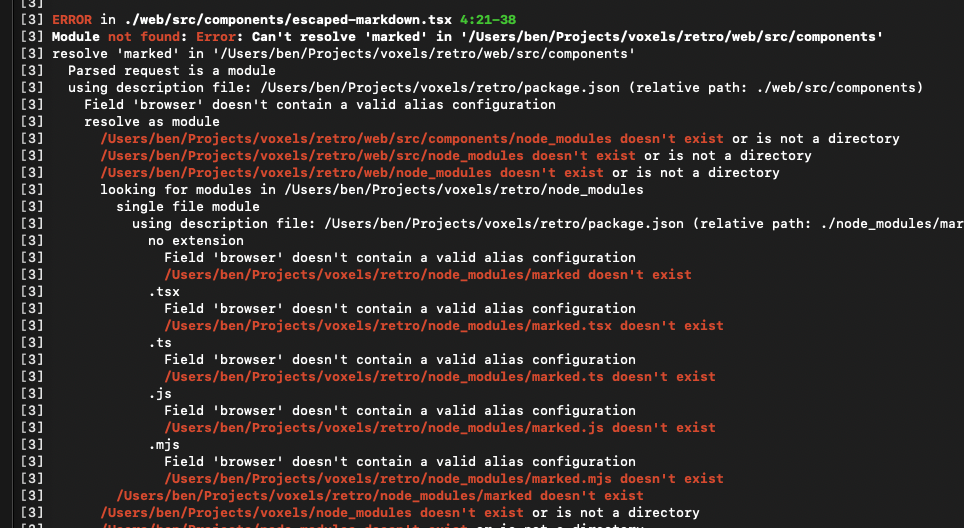This screenshot has width=964, height=528.
Task: Click the ".mjs" extension heading line
Action: pyautogui.click(x=164, y=445)
